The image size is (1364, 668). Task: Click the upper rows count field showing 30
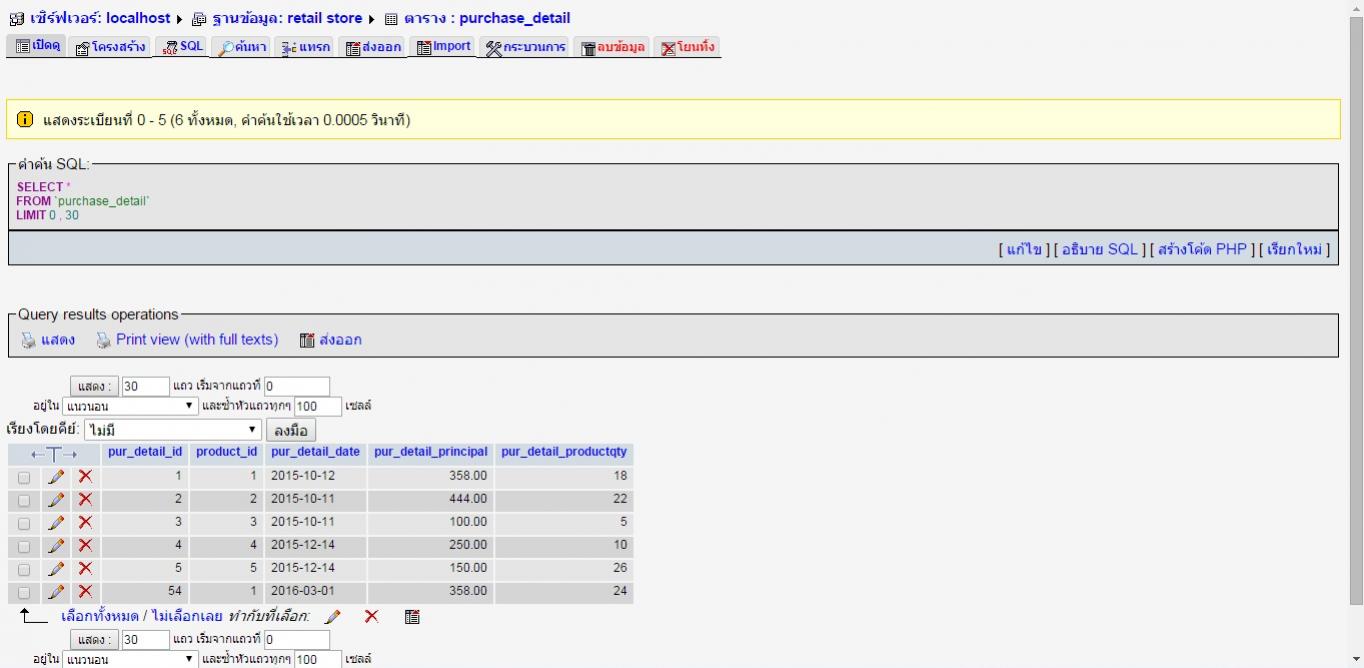pyautogui.click(x=146, y=386)
